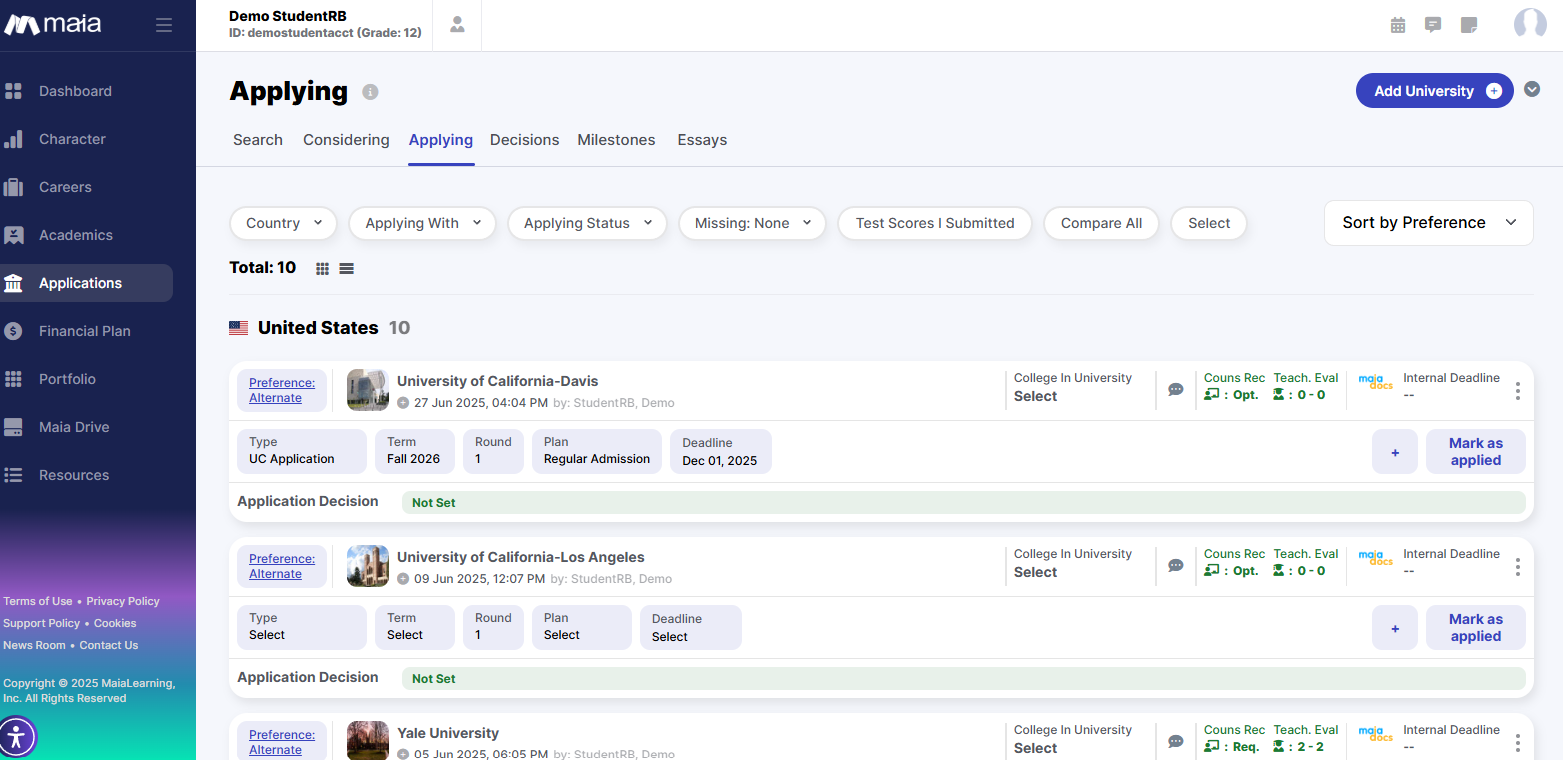Click Compare All button
The width and height of the screenshot is (1563, 760).
tap(1101, 223)
